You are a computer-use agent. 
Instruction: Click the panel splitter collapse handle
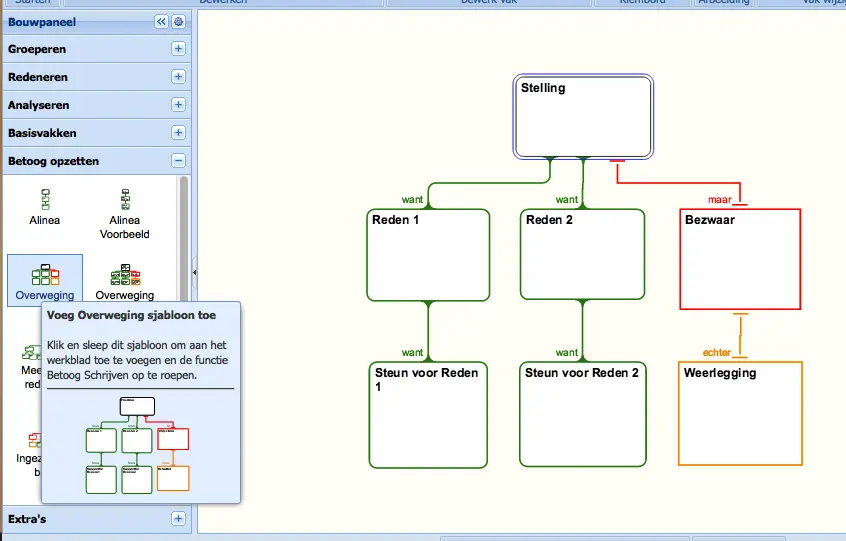(194, 271)
